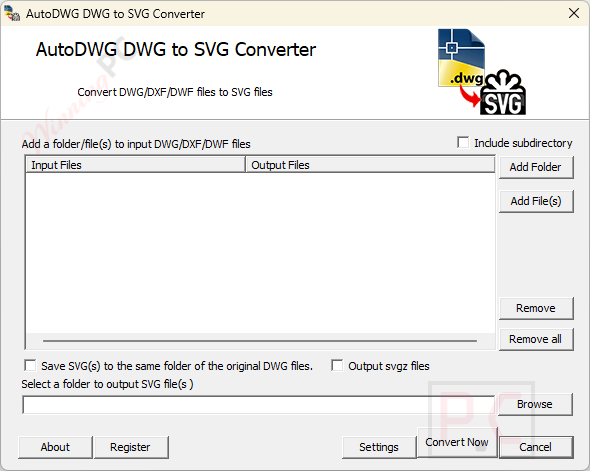This screenshot has width=590, height=471.
Task: Click the Cancel button
Action: point(536,447)
